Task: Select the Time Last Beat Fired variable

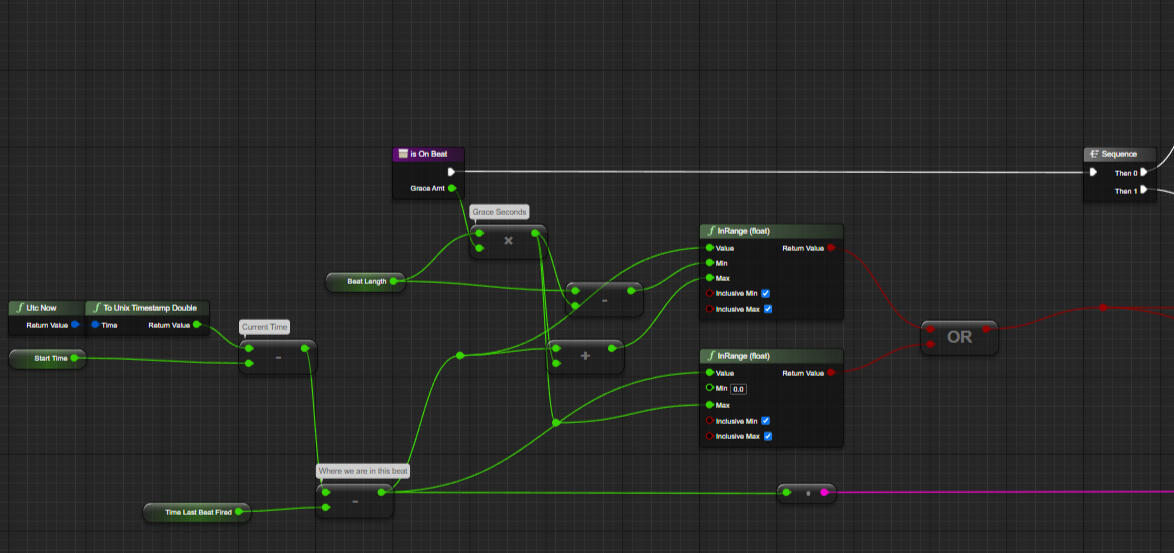Action: coord(199,512)
